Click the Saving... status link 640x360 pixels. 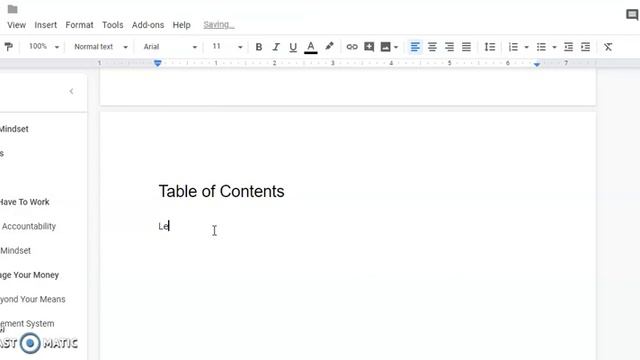point(219,25)
